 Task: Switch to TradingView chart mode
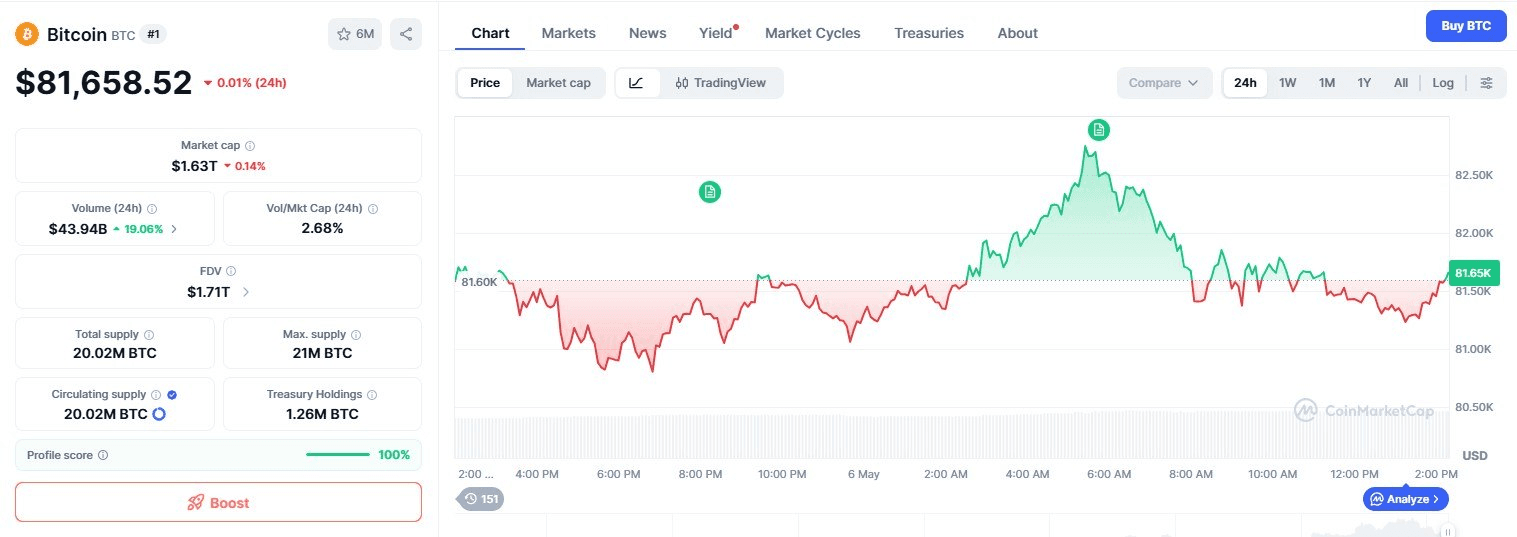[x=721, y=83]
